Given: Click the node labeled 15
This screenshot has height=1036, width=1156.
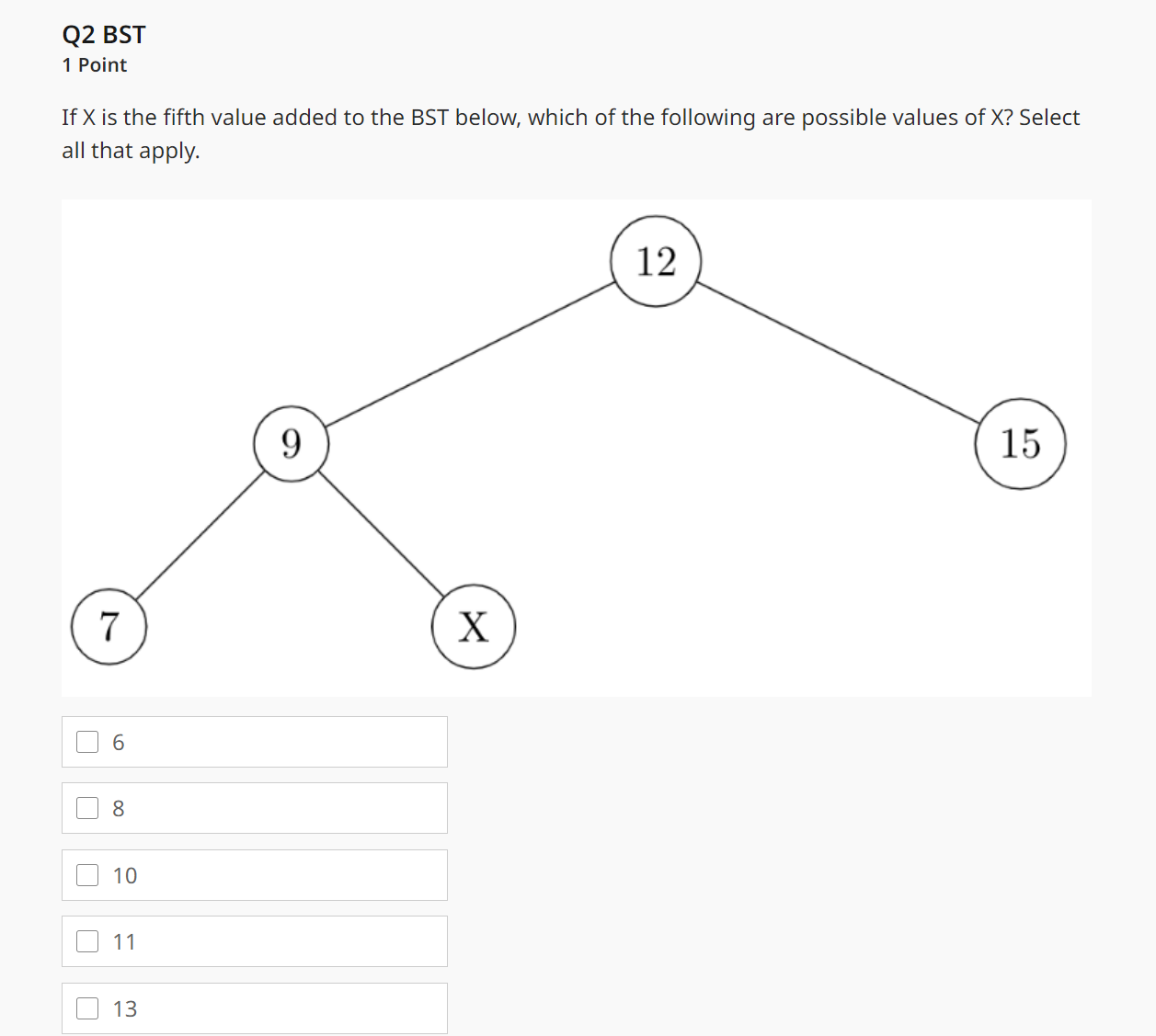Looking at the screenshot, I should pos(1019,443).
